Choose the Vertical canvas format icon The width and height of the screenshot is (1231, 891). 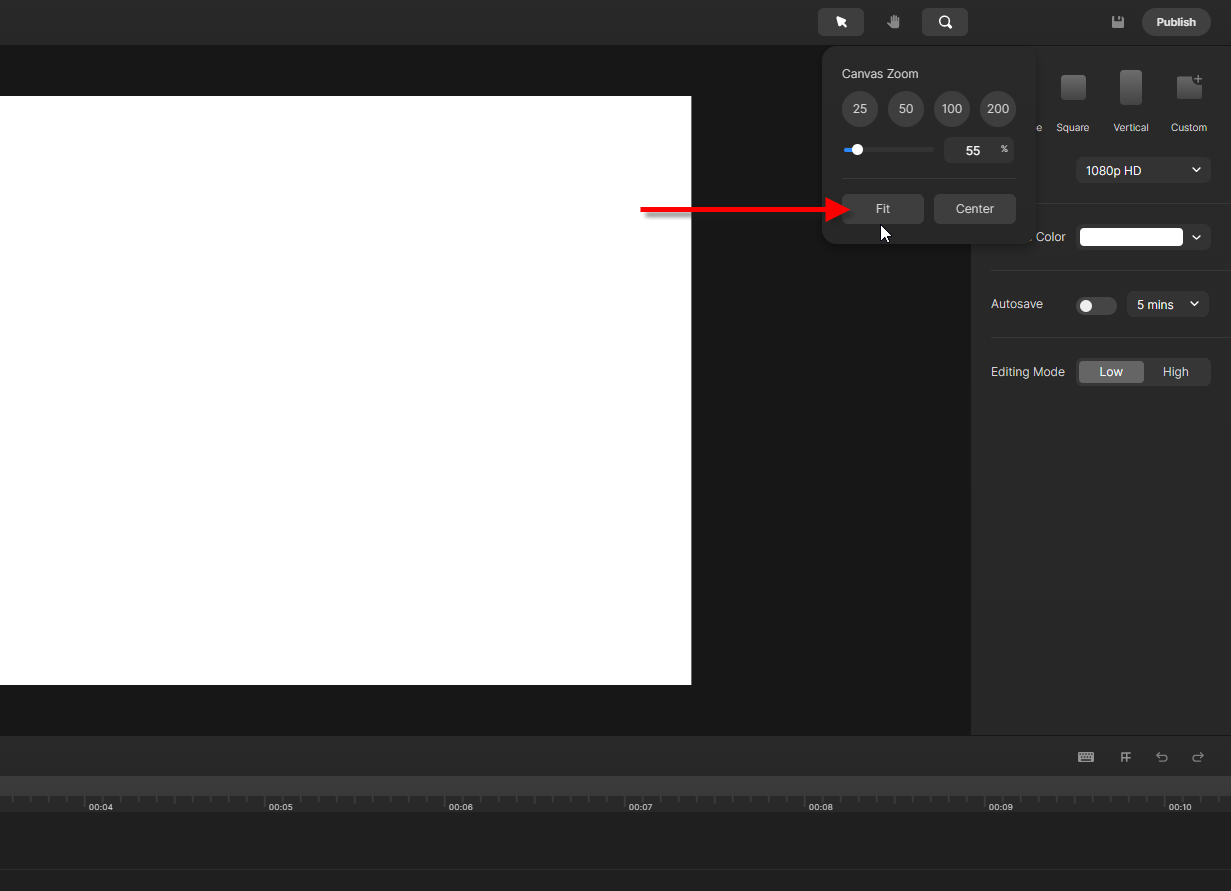click(x=1131, y=89)
